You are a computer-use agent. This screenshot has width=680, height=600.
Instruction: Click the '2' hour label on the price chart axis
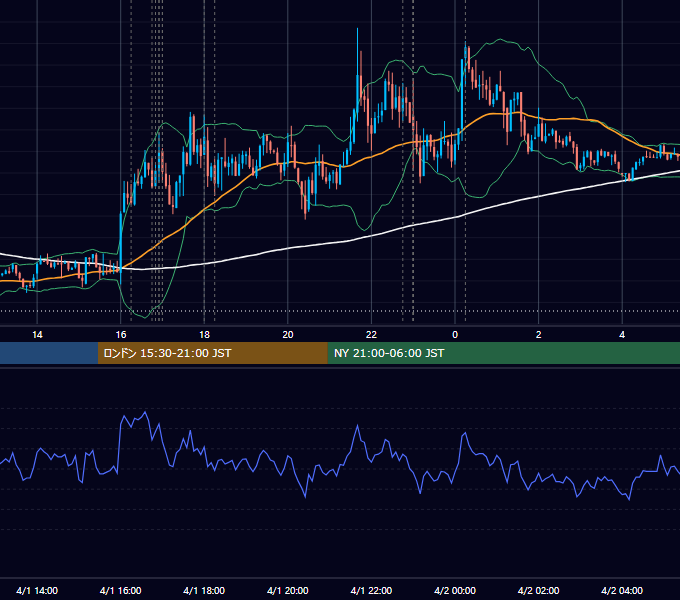(x=539, y=335)
